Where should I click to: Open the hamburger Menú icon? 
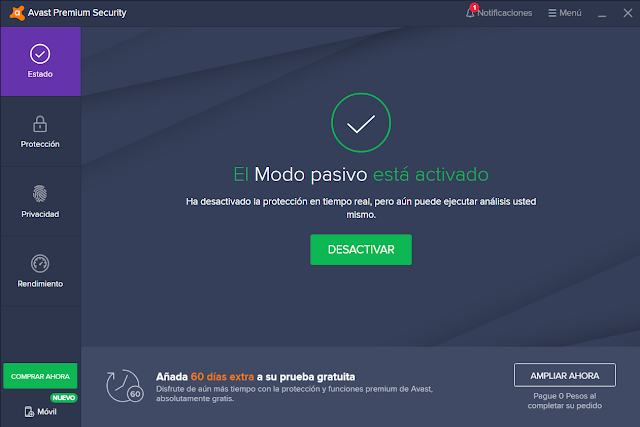pos(552,13)
